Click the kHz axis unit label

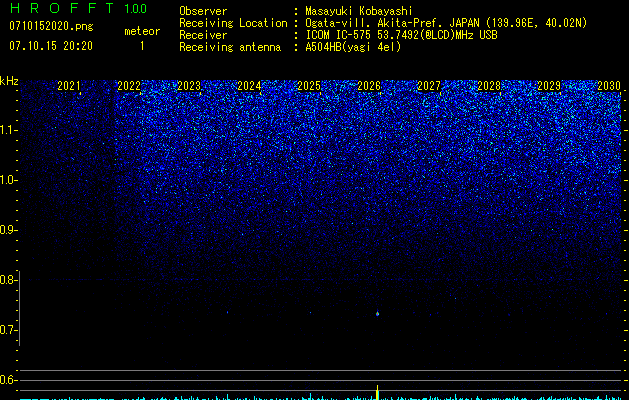tap(9, 81)
